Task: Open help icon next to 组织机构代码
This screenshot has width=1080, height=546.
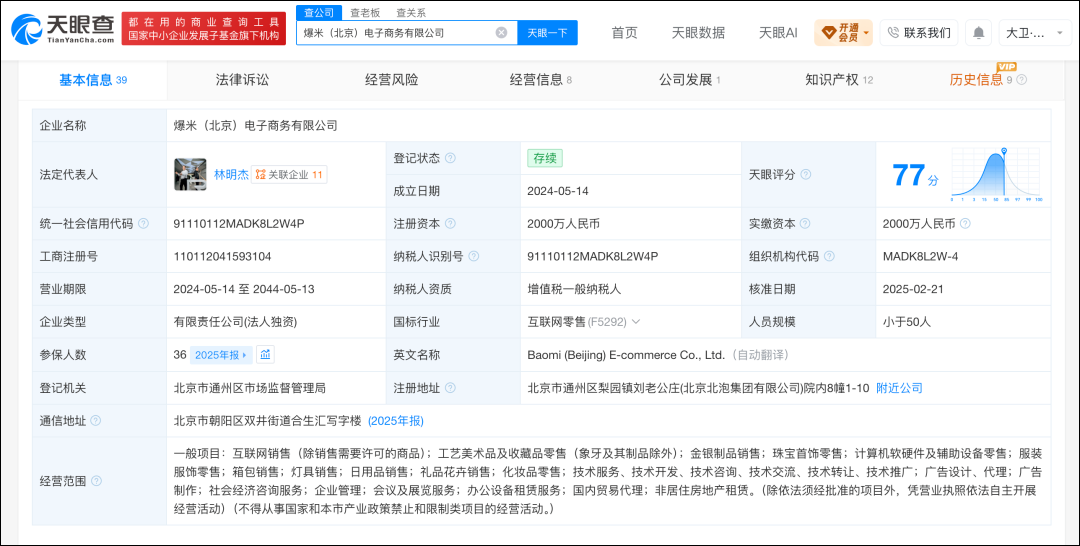Action: pos(829,256)
